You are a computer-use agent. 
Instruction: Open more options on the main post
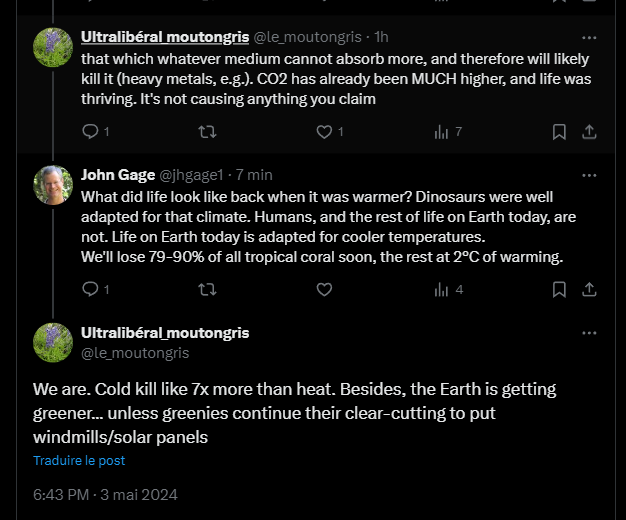tap(590, 333)
